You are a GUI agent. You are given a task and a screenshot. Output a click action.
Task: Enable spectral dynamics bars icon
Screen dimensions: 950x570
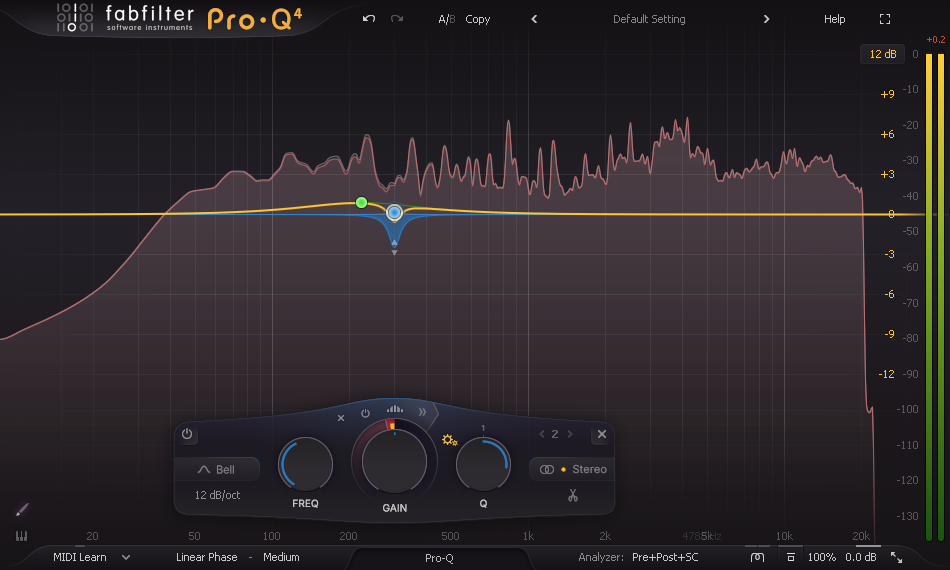(394, 409)
